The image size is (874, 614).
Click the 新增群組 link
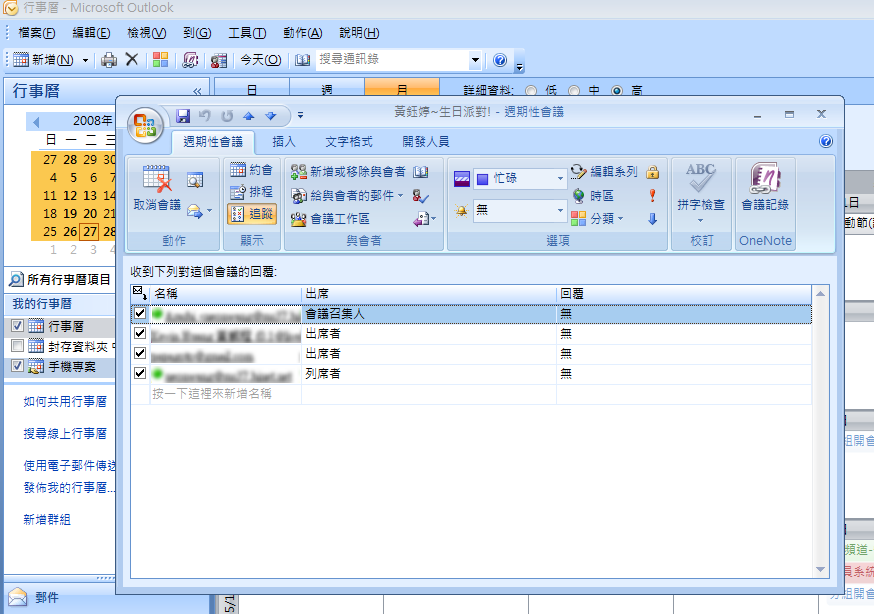tap(47, 520)
